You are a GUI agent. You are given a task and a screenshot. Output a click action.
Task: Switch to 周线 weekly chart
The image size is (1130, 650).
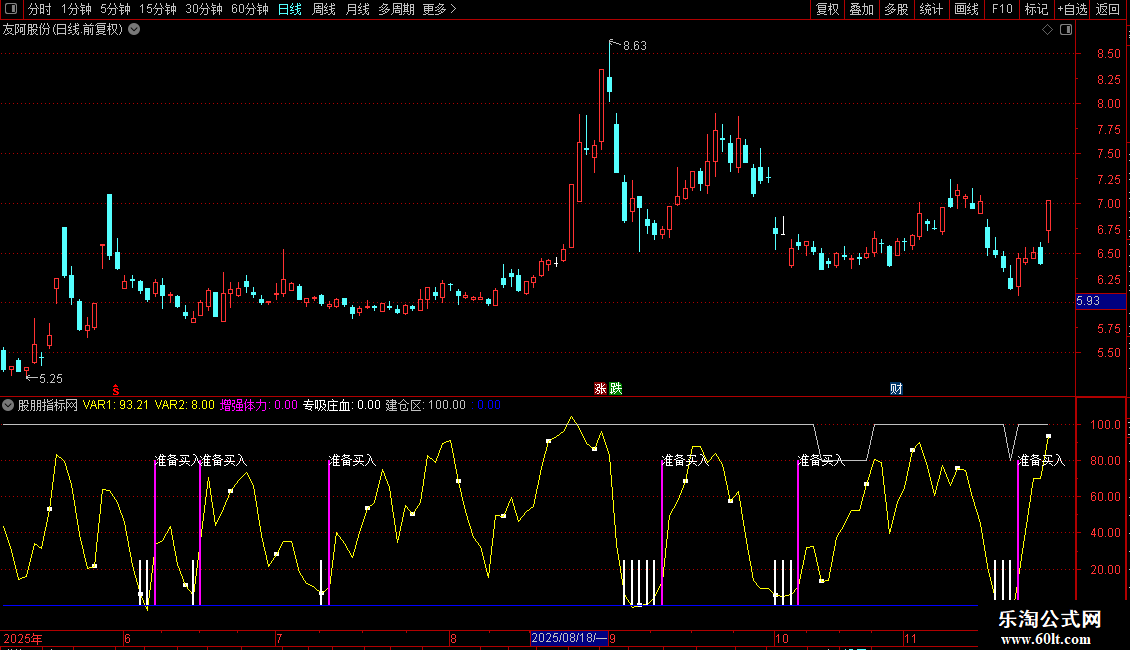324,9
